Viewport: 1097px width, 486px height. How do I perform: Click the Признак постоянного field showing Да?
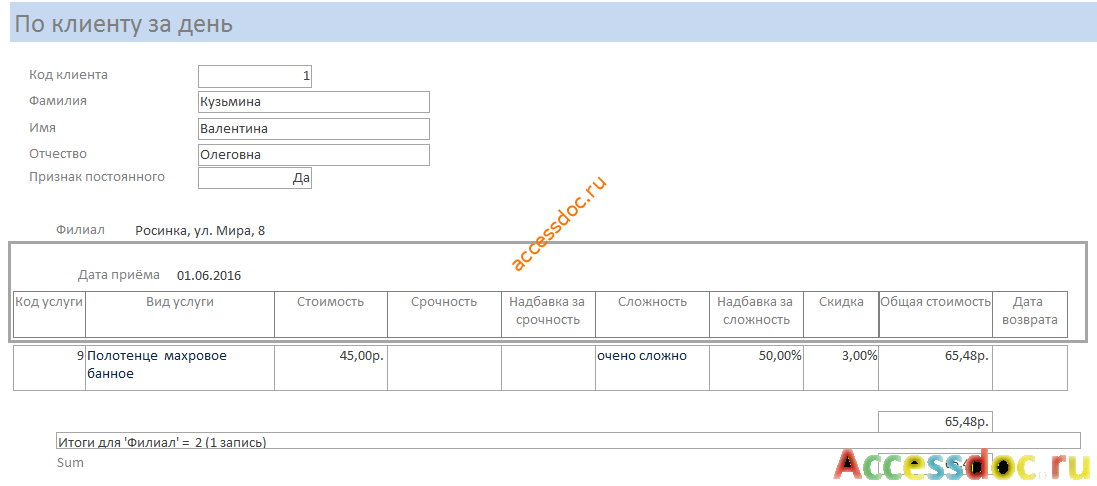coord(255,178)
